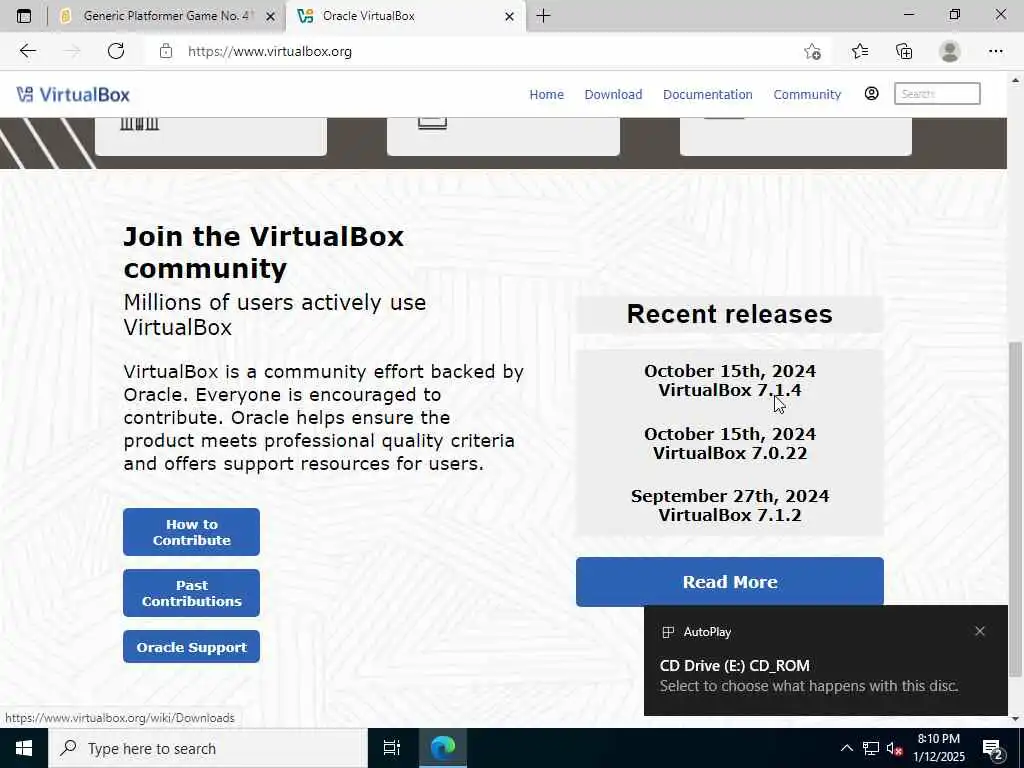Reload the VirtualBox page
Image resolution: width=1024 pixels, height=768 pixels.
[116, 51]
